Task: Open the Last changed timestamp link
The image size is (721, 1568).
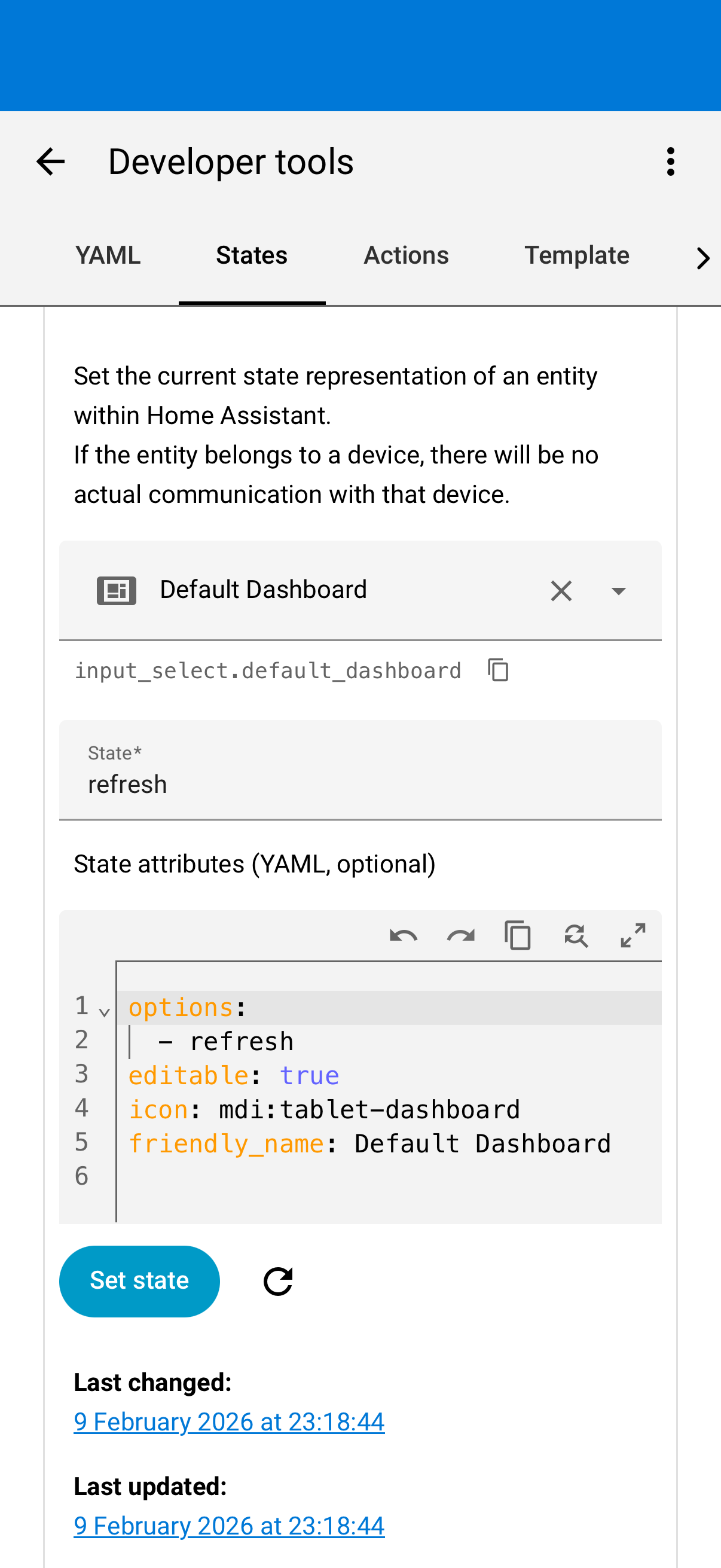Action: [x=229, y=1422]
